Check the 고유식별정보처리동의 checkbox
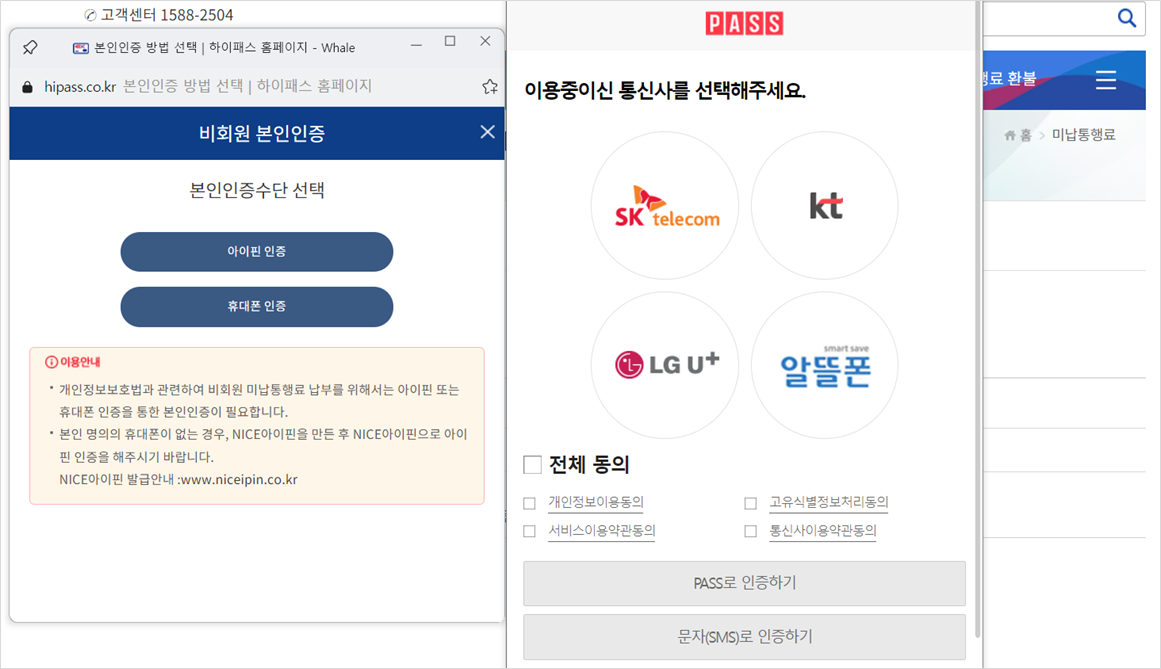The image size is (1161, 669). tap(751, 503)
